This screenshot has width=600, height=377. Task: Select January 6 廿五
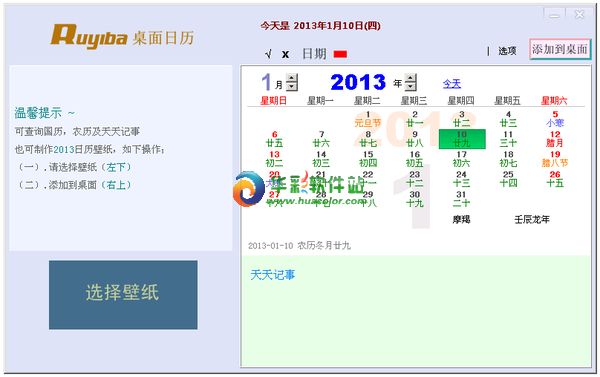[274, 139]
